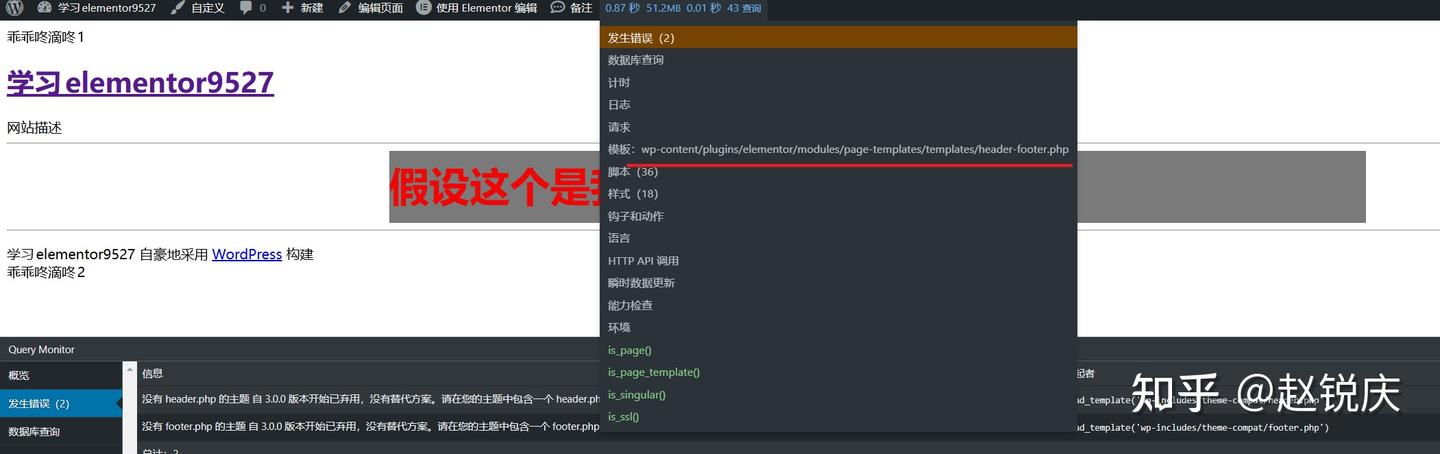Click the header-footer.php template entry
The height and width of the screenshot is (454, 1440).
(839, 149)
